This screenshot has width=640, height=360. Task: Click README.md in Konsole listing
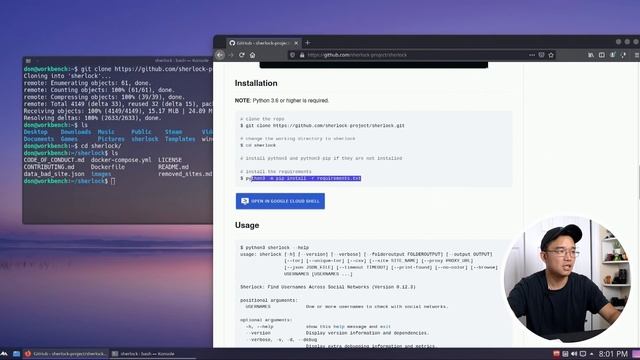(x=173, y=167)
